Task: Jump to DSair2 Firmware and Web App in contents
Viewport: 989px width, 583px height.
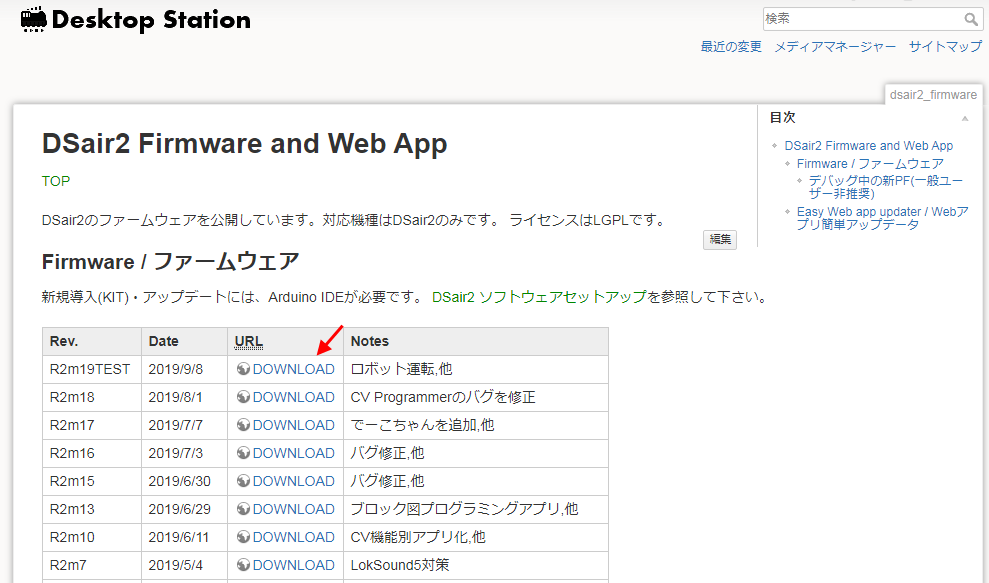Action: pos(869,146)
